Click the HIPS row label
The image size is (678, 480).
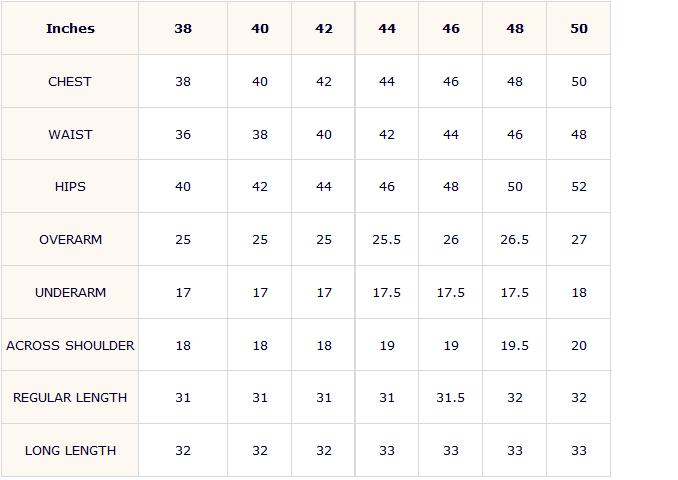tap(70, 186)
